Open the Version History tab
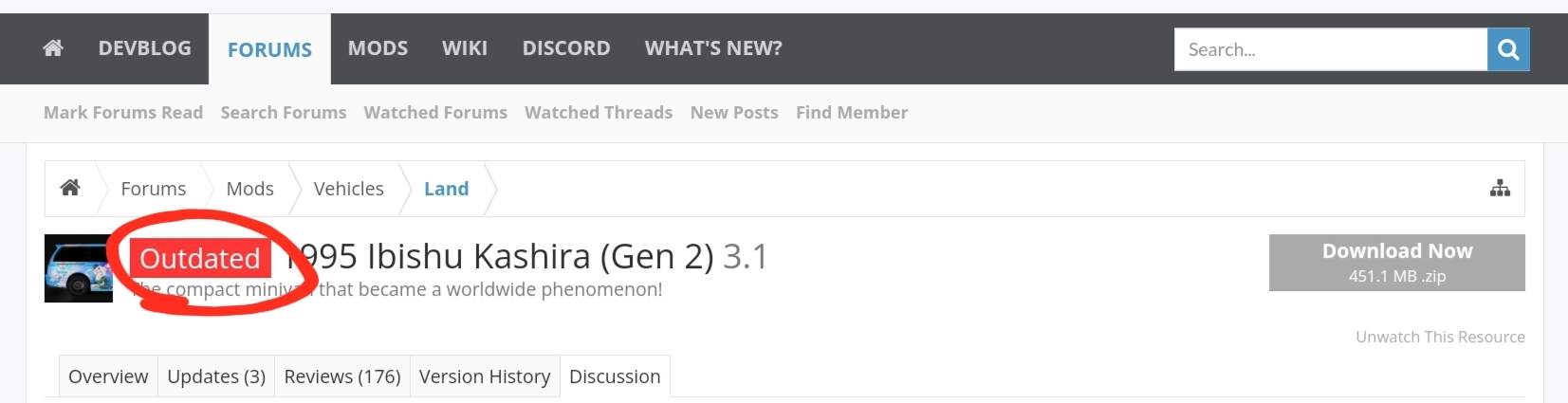The width and height of the screenshot is (1568, 403). click(x=485, y=376)
